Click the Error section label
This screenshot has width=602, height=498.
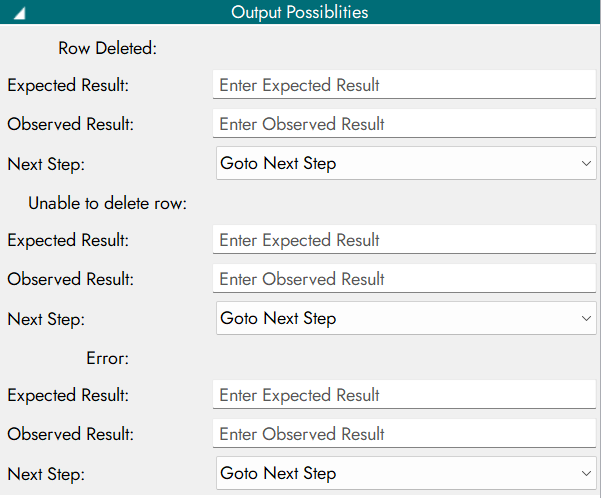click(108, 357)
